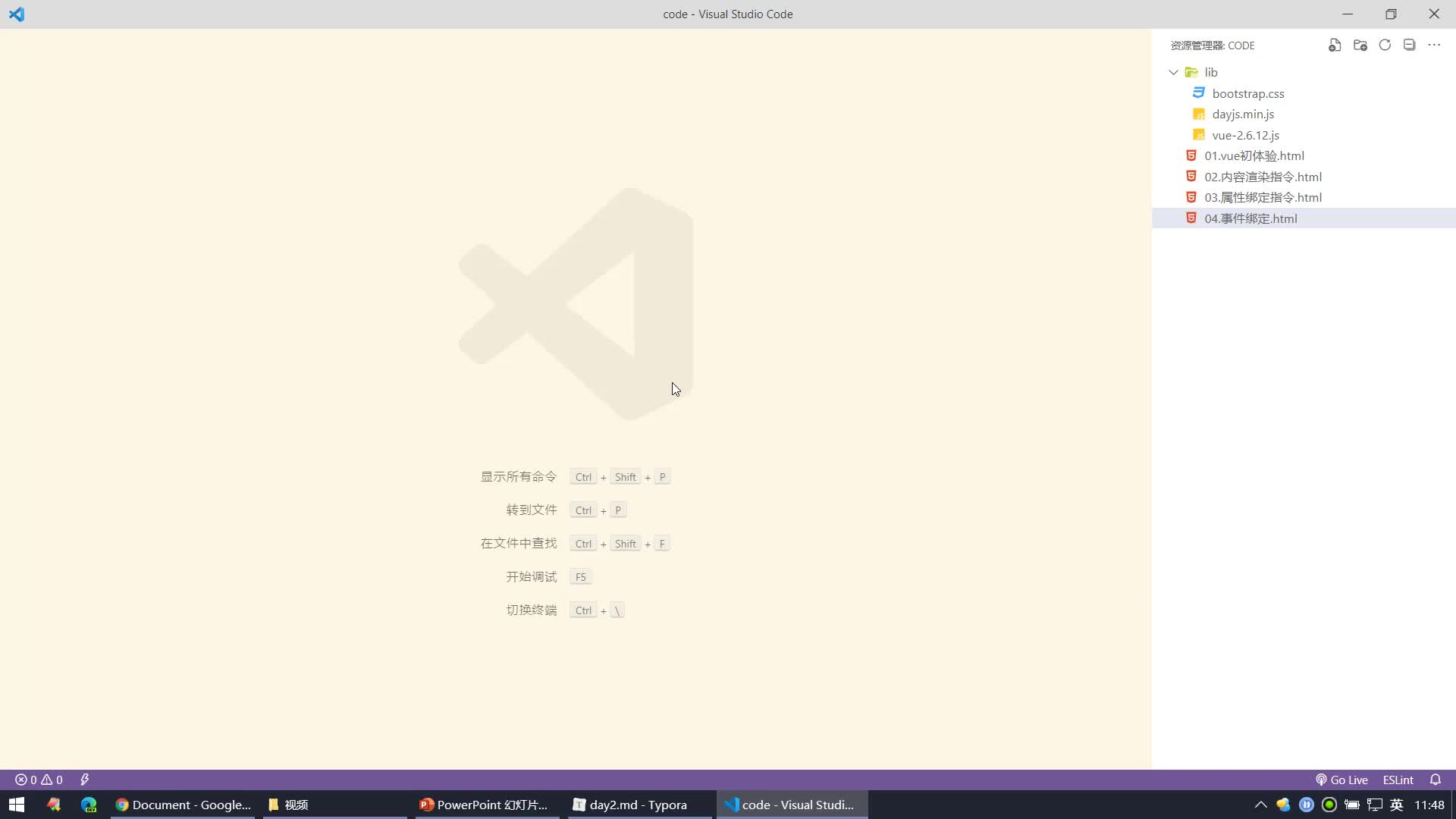Viewport: 1456px width, 819px height.
Task: Click the lightning bolt status bar icon
Action: [x=84, y=780]
